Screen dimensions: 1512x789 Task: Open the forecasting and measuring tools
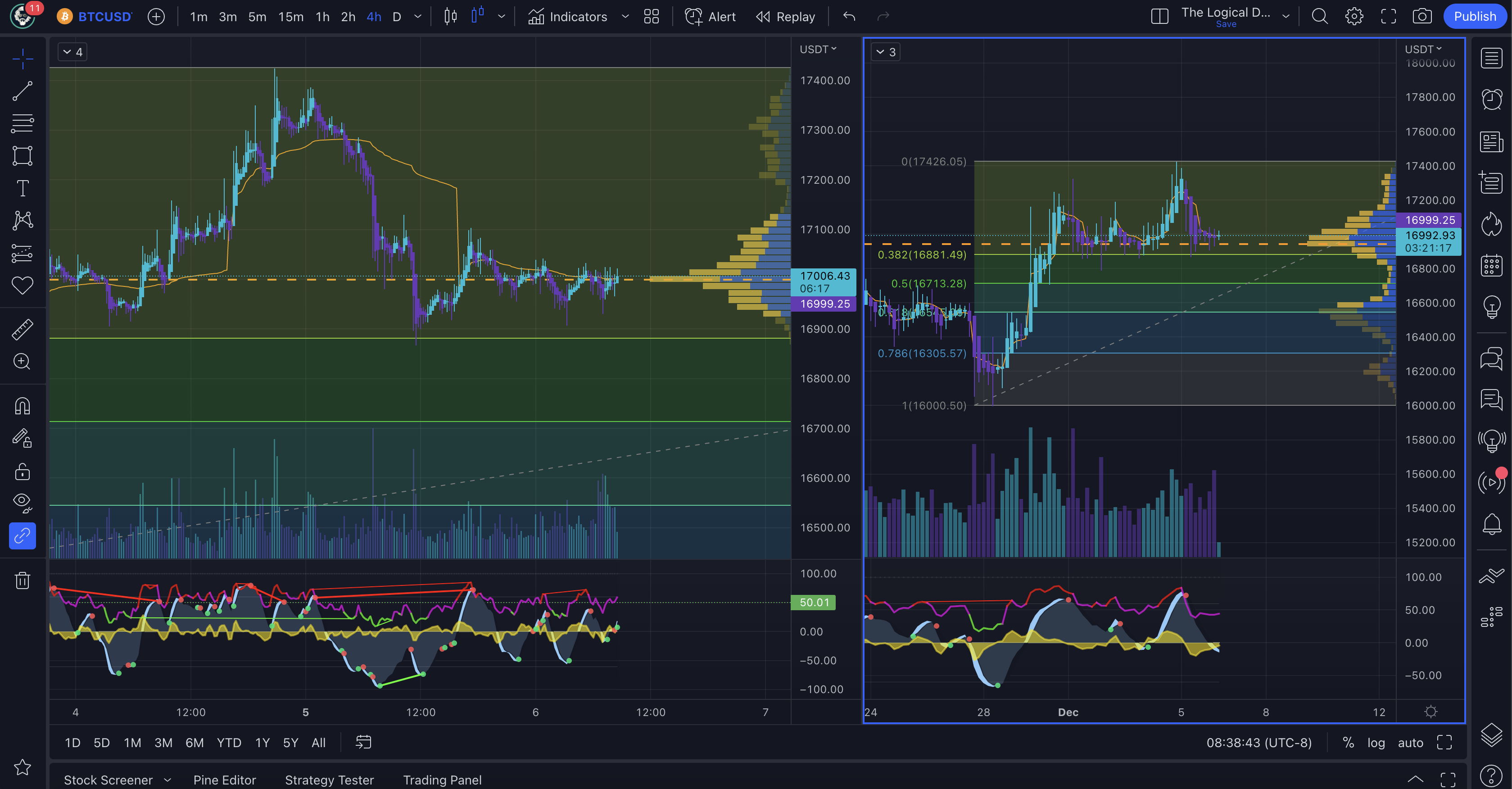(x=23, y=253)
